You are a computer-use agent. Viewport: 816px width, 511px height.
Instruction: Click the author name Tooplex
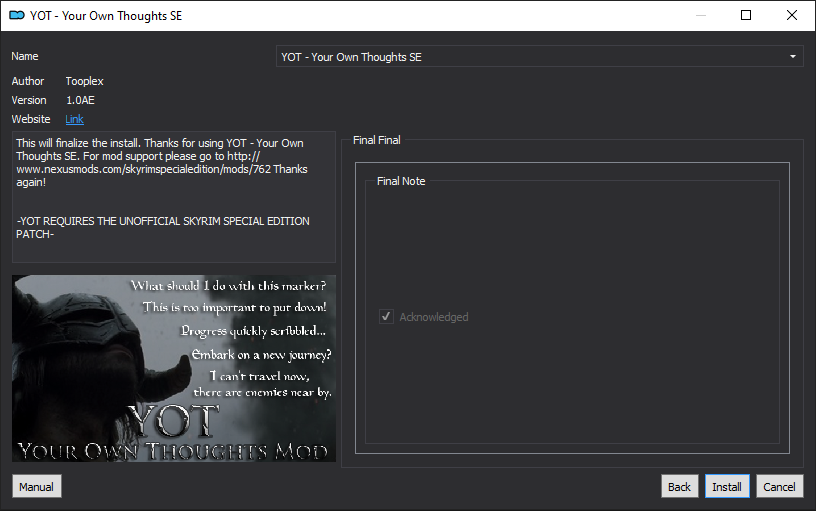click(x=84, y=81)
